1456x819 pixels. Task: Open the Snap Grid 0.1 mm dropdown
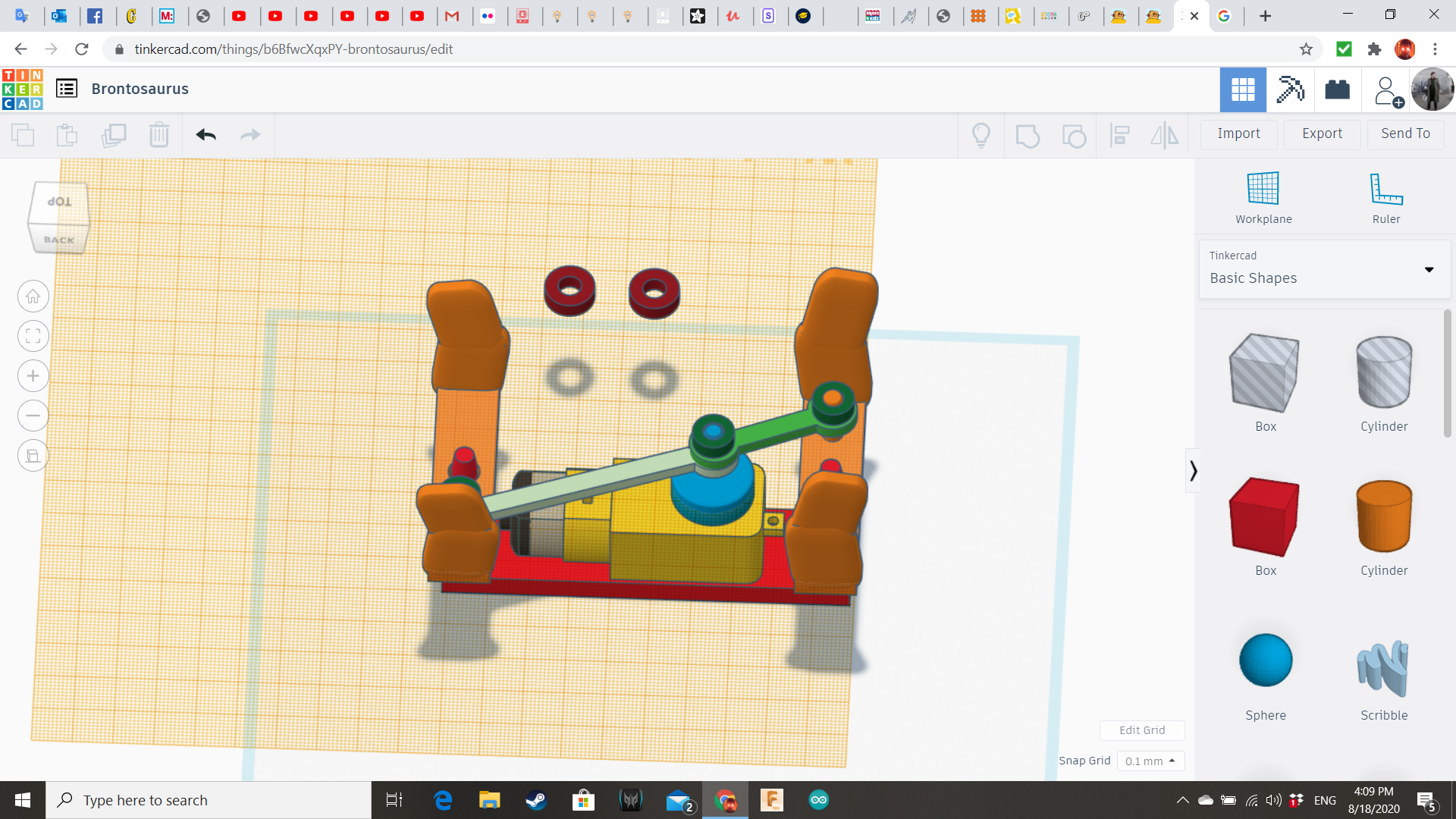click(x=1150, y=761)
